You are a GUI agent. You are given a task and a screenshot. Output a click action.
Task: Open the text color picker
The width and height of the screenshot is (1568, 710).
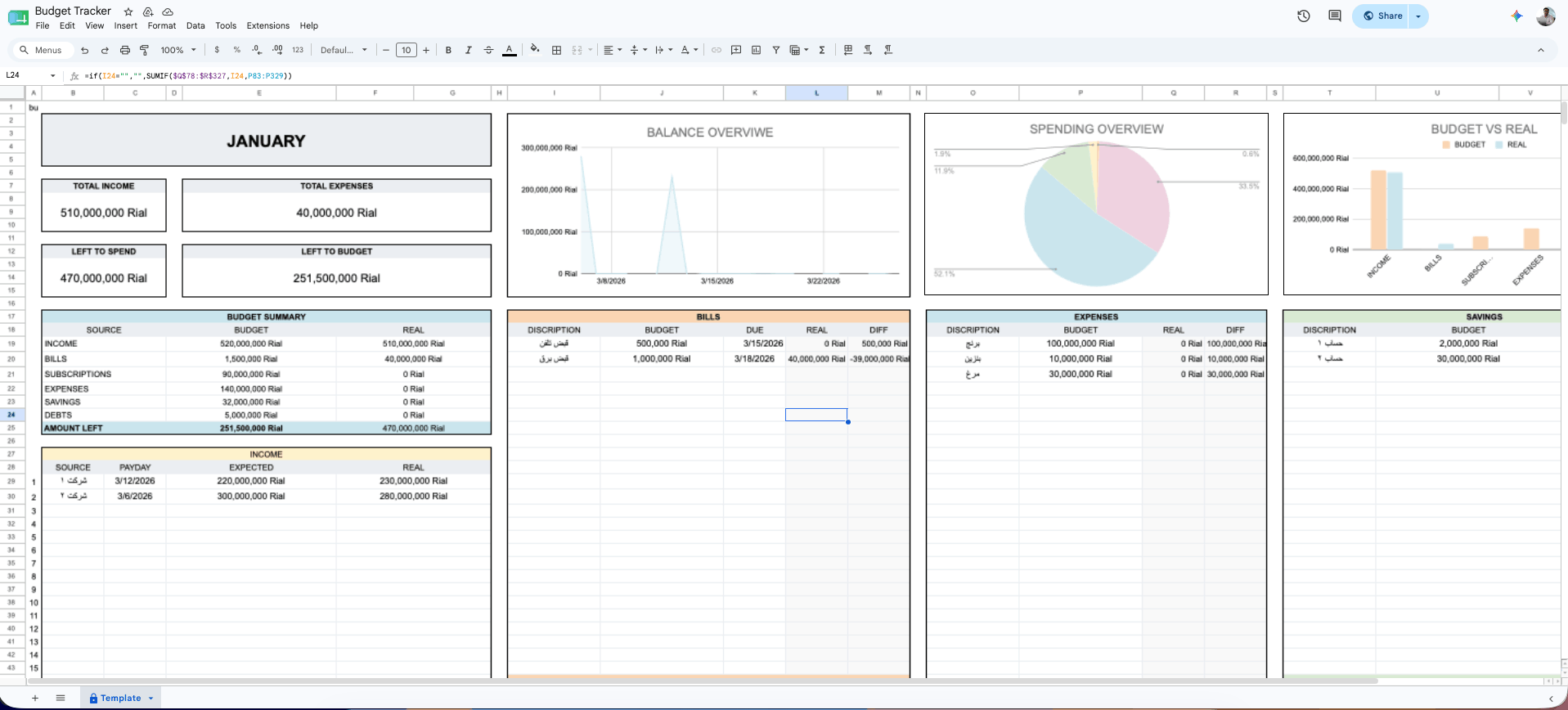(x=509, y=50)
